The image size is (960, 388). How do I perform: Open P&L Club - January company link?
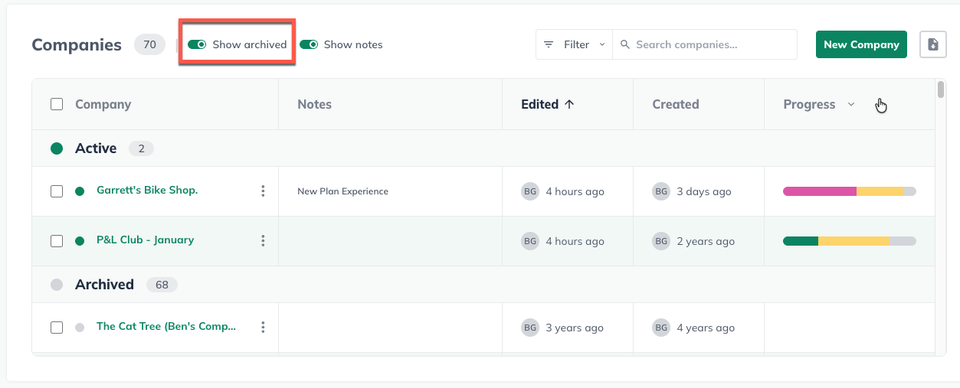(145, 240)
